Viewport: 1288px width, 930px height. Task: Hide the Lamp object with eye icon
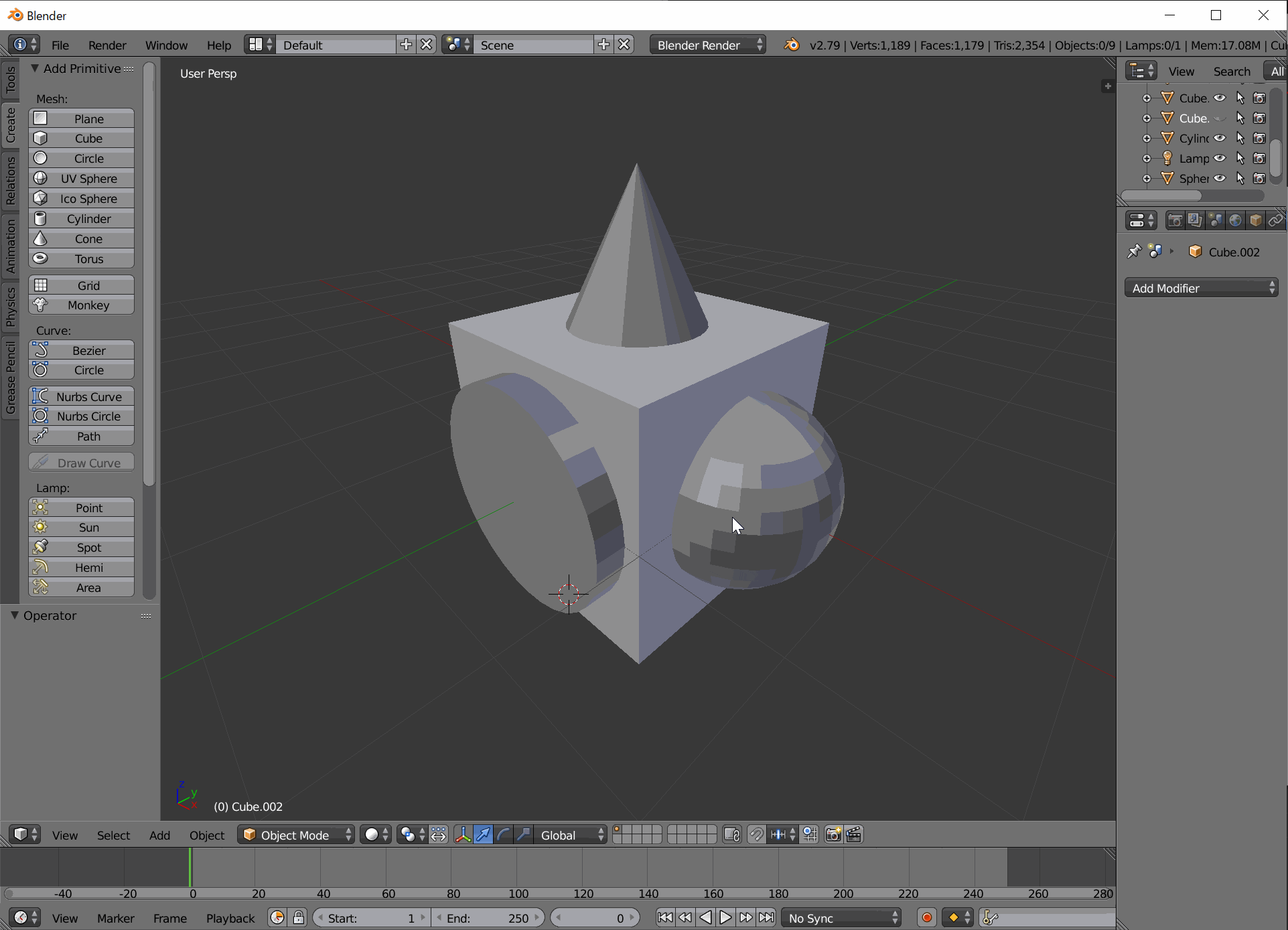(x=1220, y=159)
